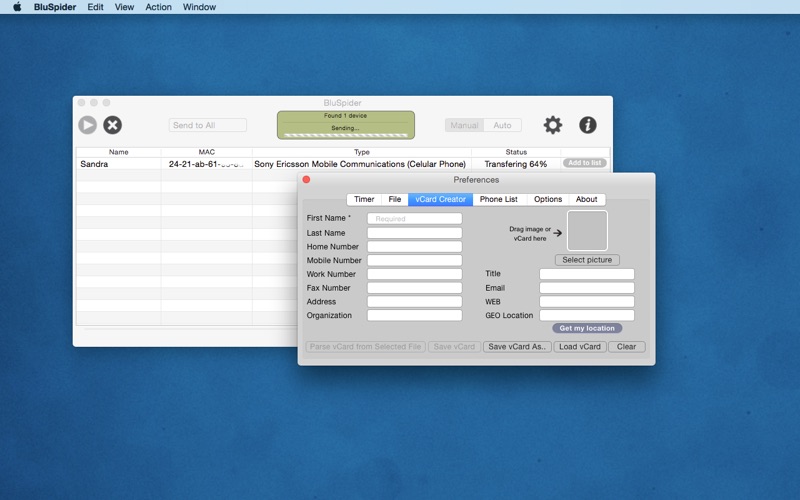Viewport: 800px width, 500px height.
Task: Click the Get my location button
Action: click(587, 328)
